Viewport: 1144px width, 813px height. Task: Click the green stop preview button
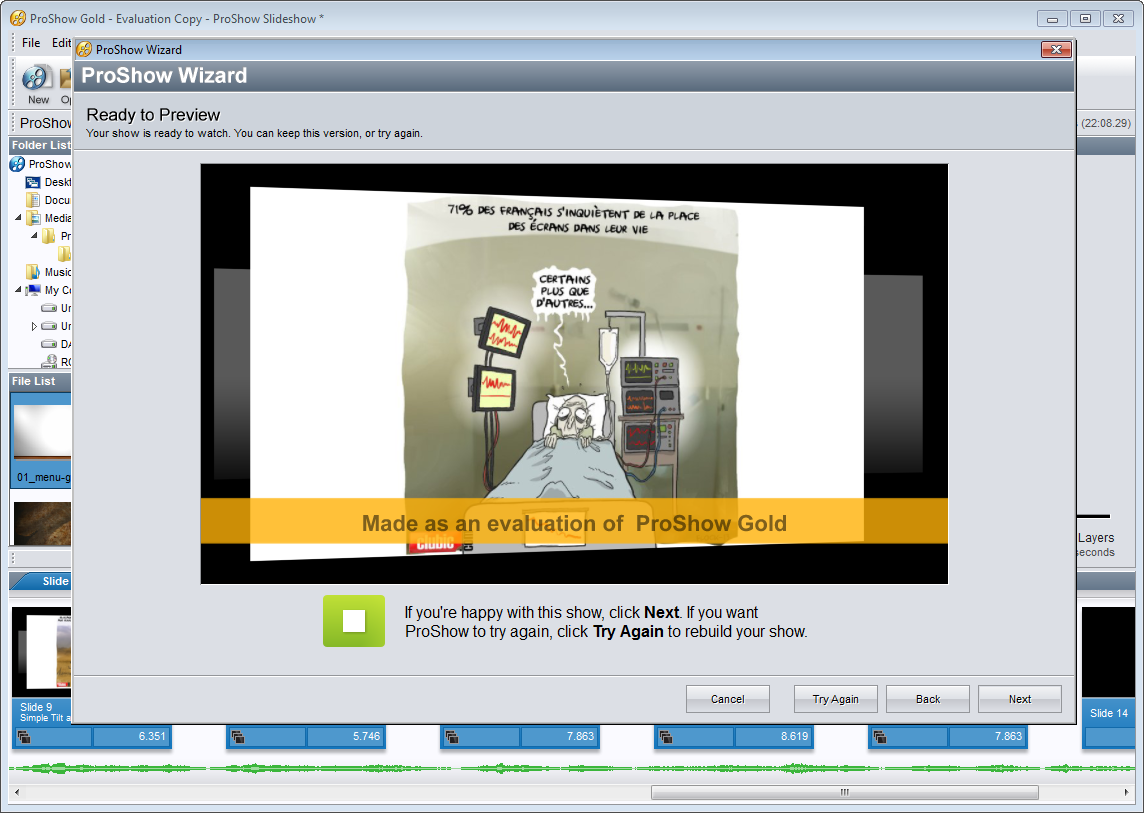[x=354, y=621]
